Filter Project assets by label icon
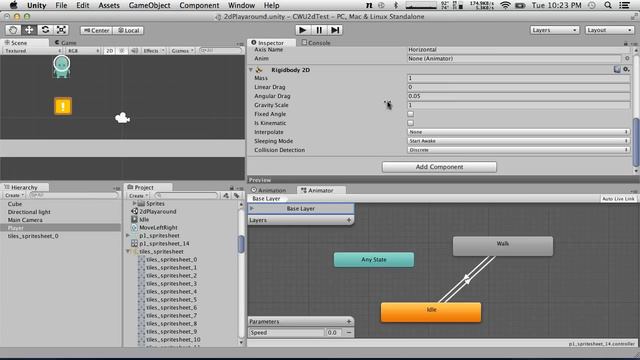 tap(236, 196)
